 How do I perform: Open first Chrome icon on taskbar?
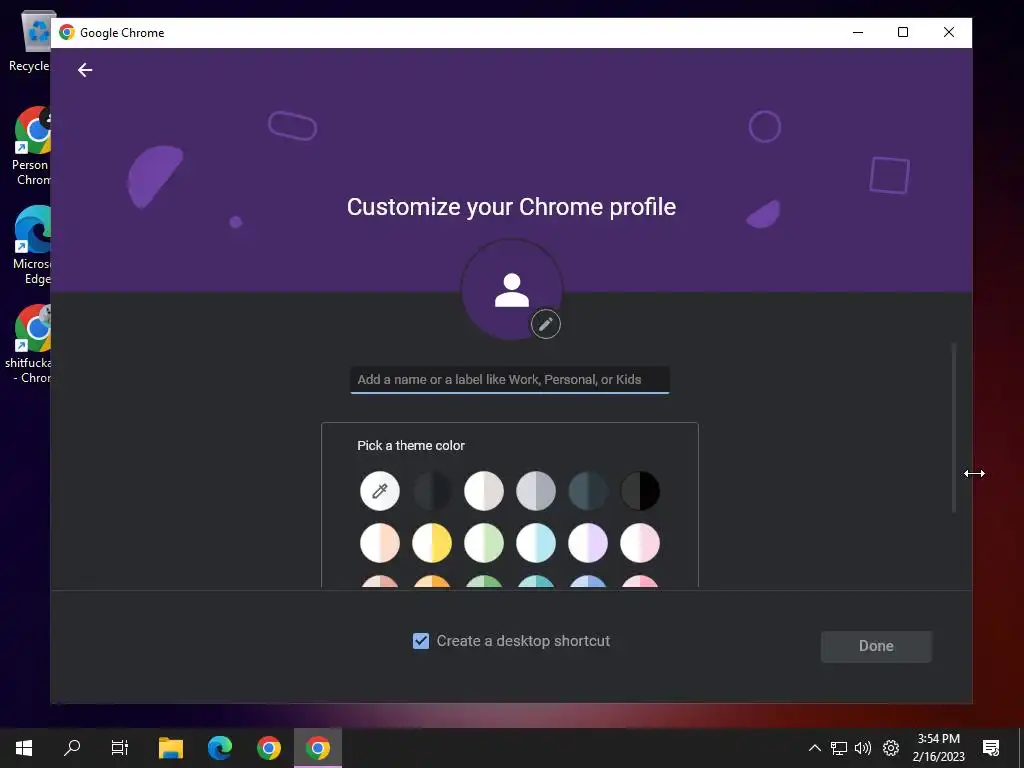tap(269, 748)
